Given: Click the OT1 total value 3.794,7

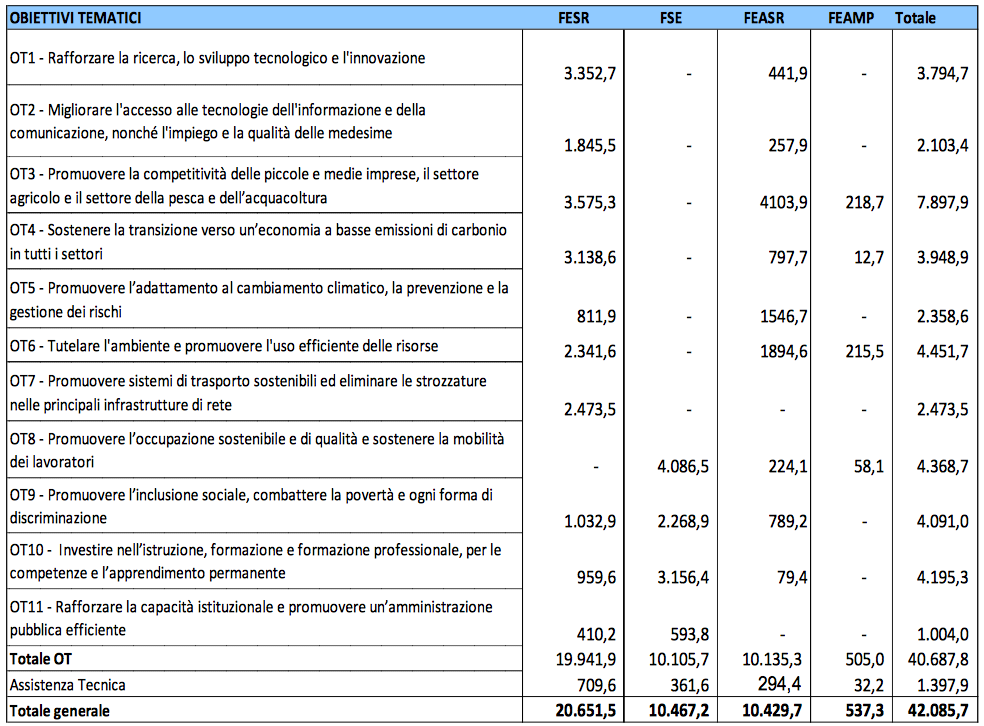Looking at the screenshot, I should tap(943, 74).
